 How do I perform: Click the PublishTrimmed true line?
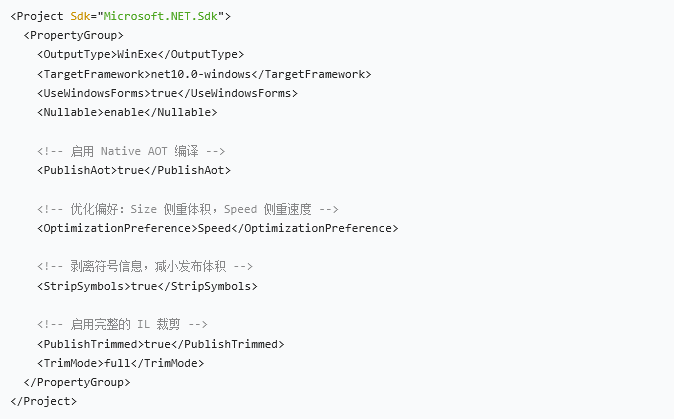tap(161, 344)
